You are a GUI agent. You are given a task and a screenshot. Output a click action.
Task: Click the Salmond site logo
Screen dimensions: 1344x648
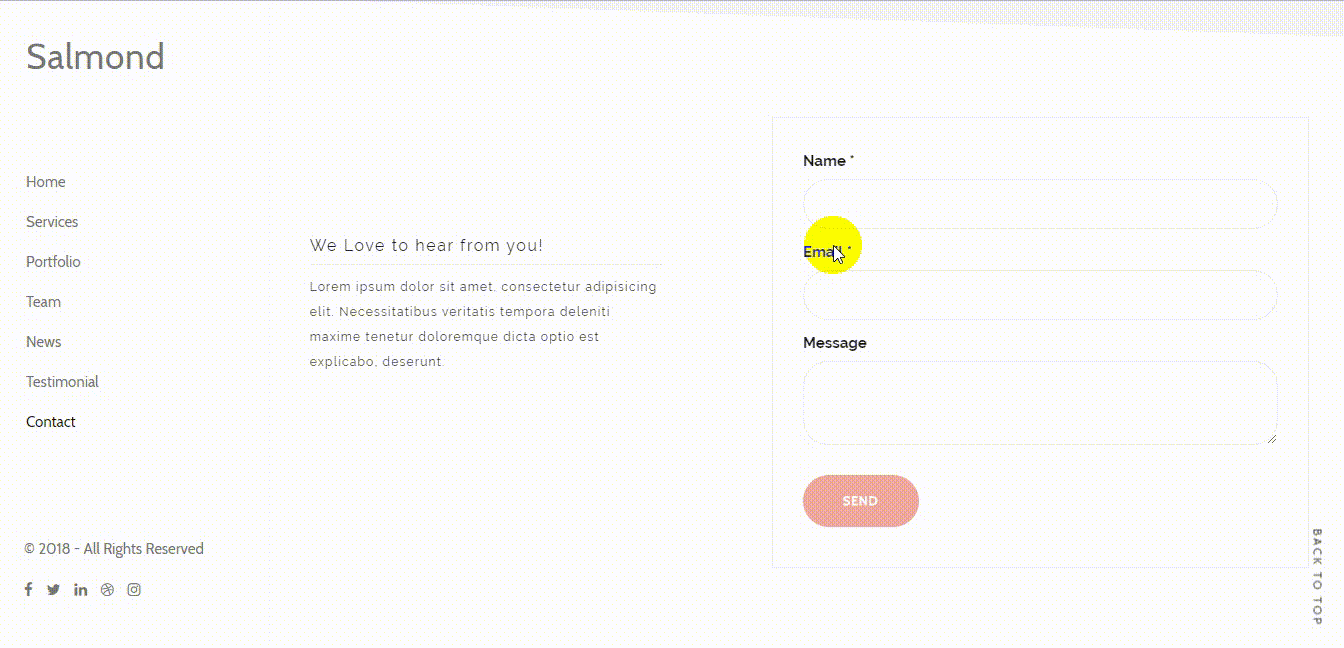tap(95, 57)
